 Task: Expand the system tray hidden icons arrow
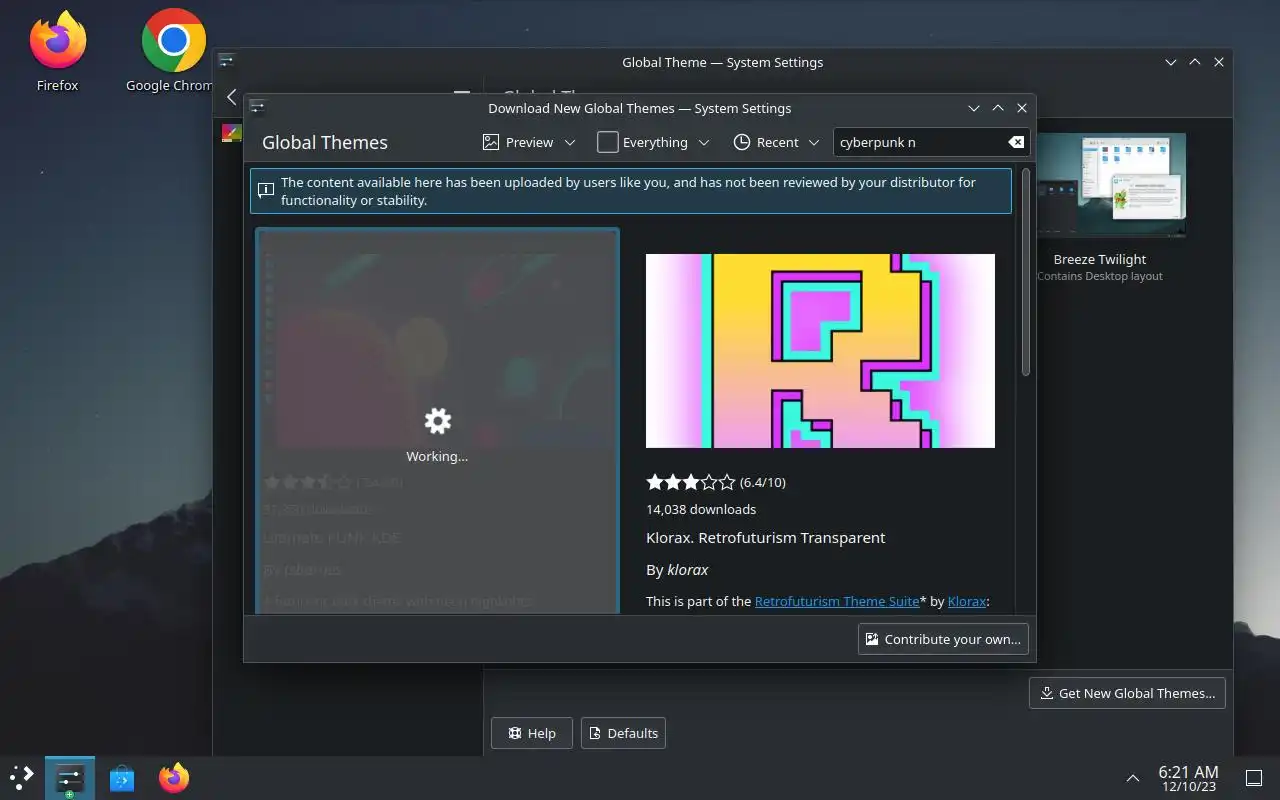click(1132, 778)
